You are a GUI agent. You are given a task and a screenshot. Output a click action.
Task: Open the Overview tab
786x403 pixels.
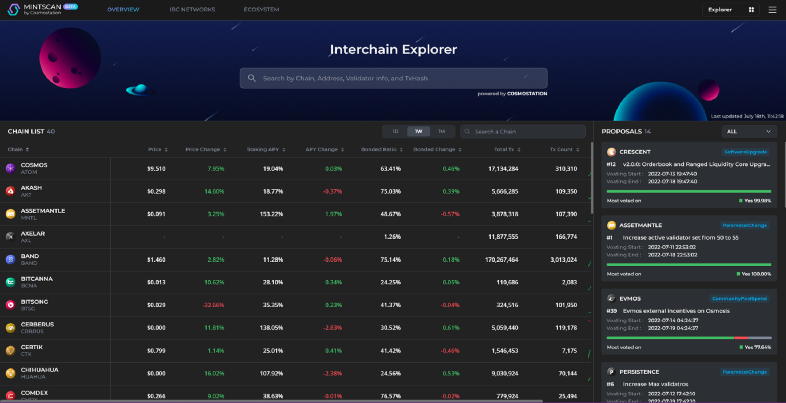123,10
